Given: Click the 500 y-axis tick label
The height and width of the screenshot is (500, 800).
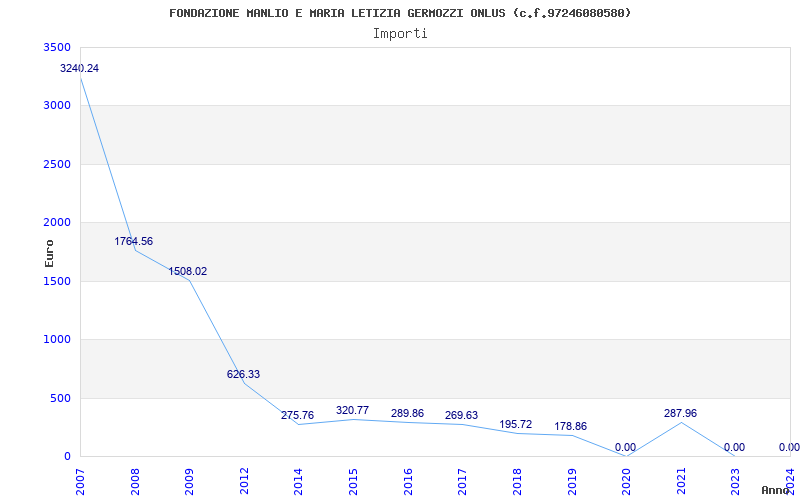Looking at the screenshot, I should coord(61,398).
